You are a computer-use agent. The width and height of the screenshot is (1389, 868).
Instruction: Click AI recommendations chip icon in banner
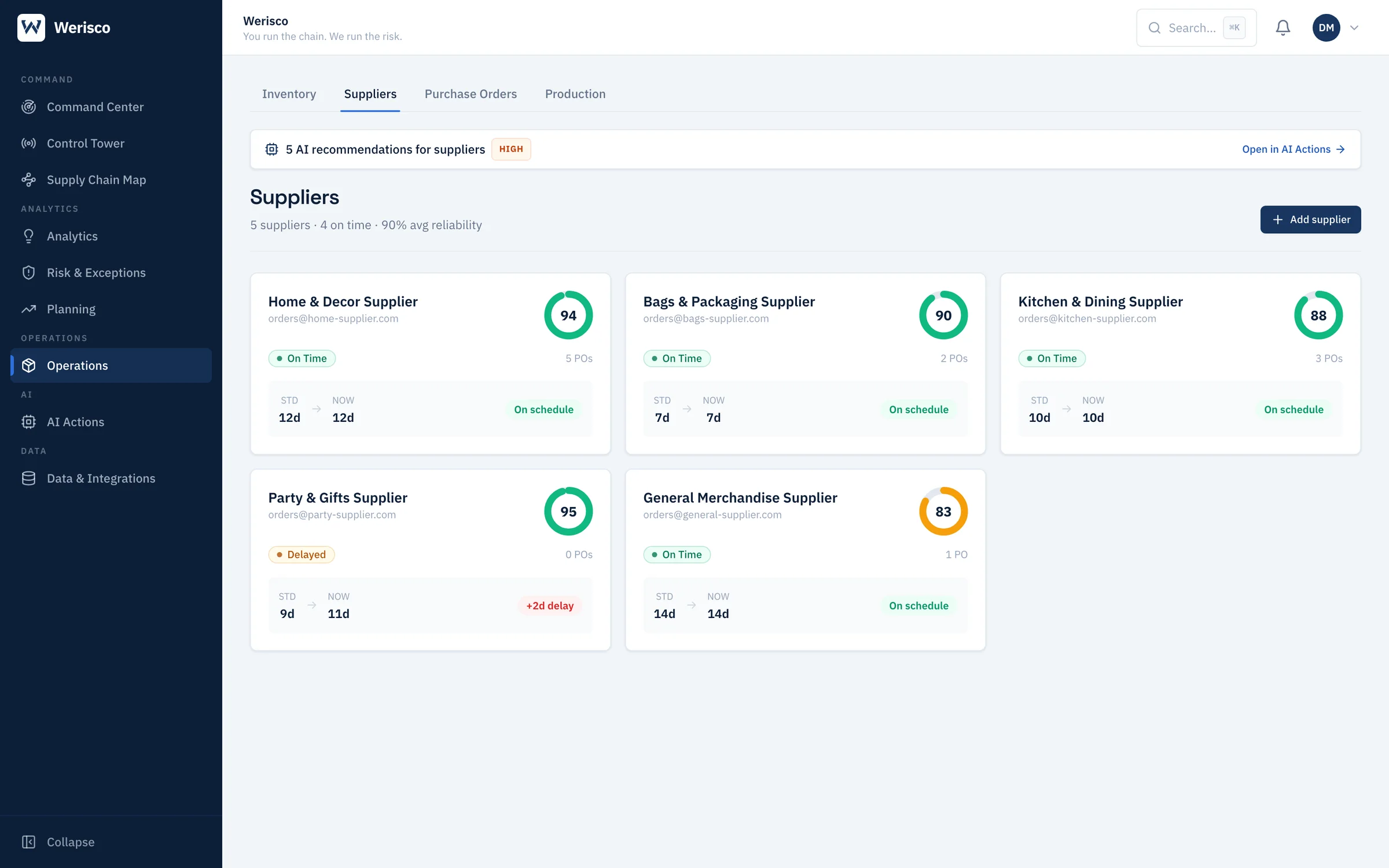pos(271,149)
